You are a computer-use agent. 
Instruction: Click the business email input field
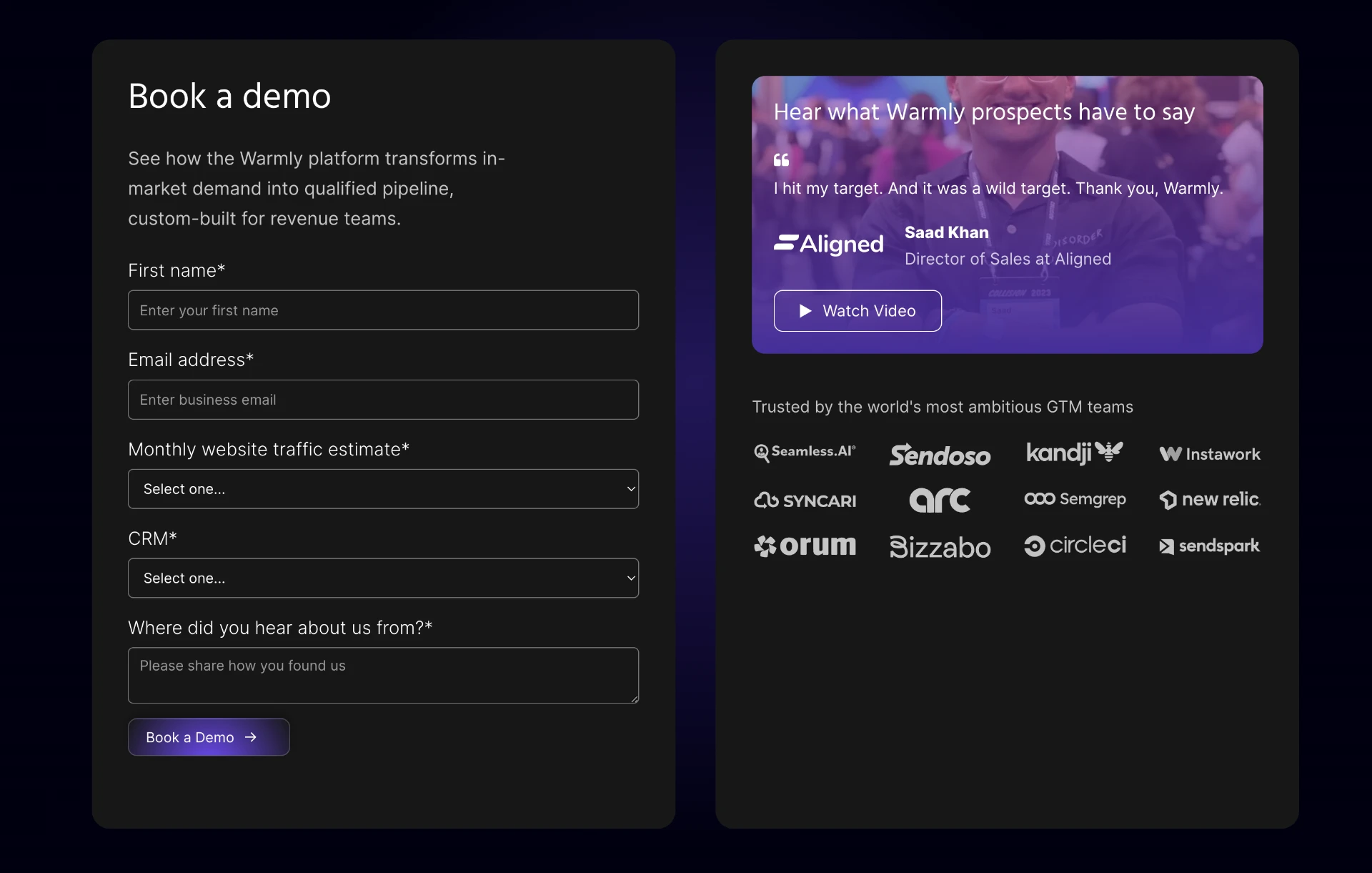click(x=383, y=400)
